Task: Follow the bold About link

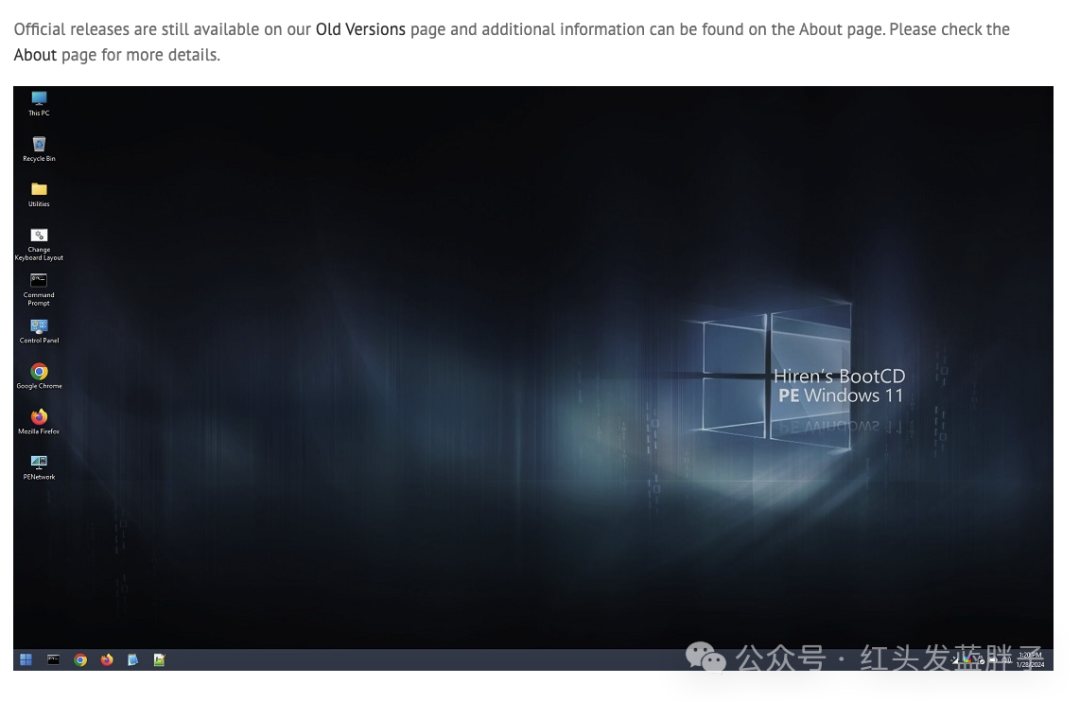Action: [35, 54]
